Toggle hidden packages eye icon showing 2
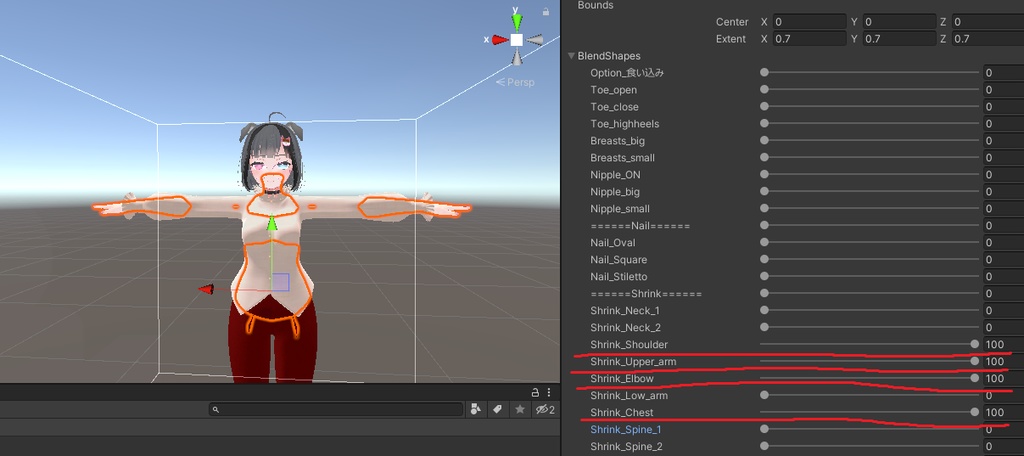The width and height of the screenshot is (1024, 456). point(545,410)
